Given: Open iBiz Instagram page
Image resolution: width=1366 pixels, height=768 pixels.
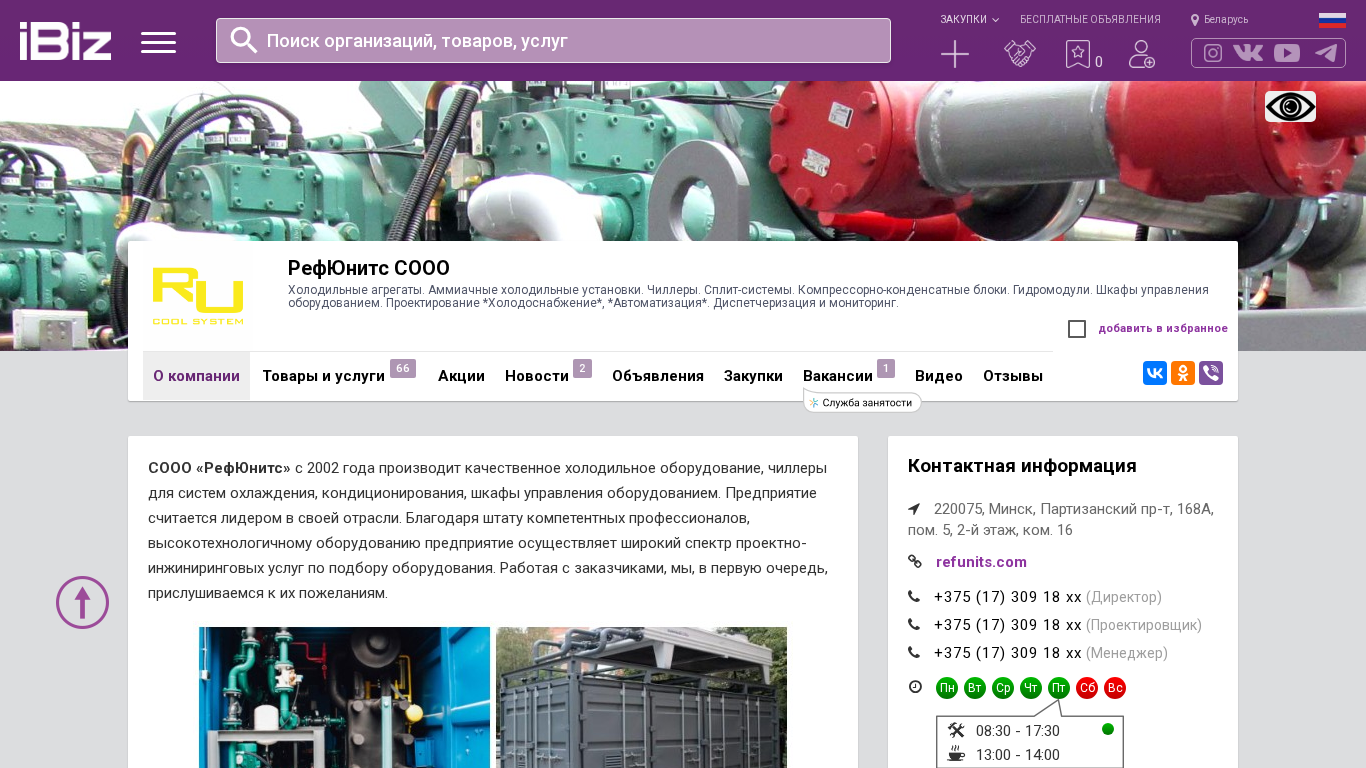Looking at the screenshot, I should [1213, 53].
